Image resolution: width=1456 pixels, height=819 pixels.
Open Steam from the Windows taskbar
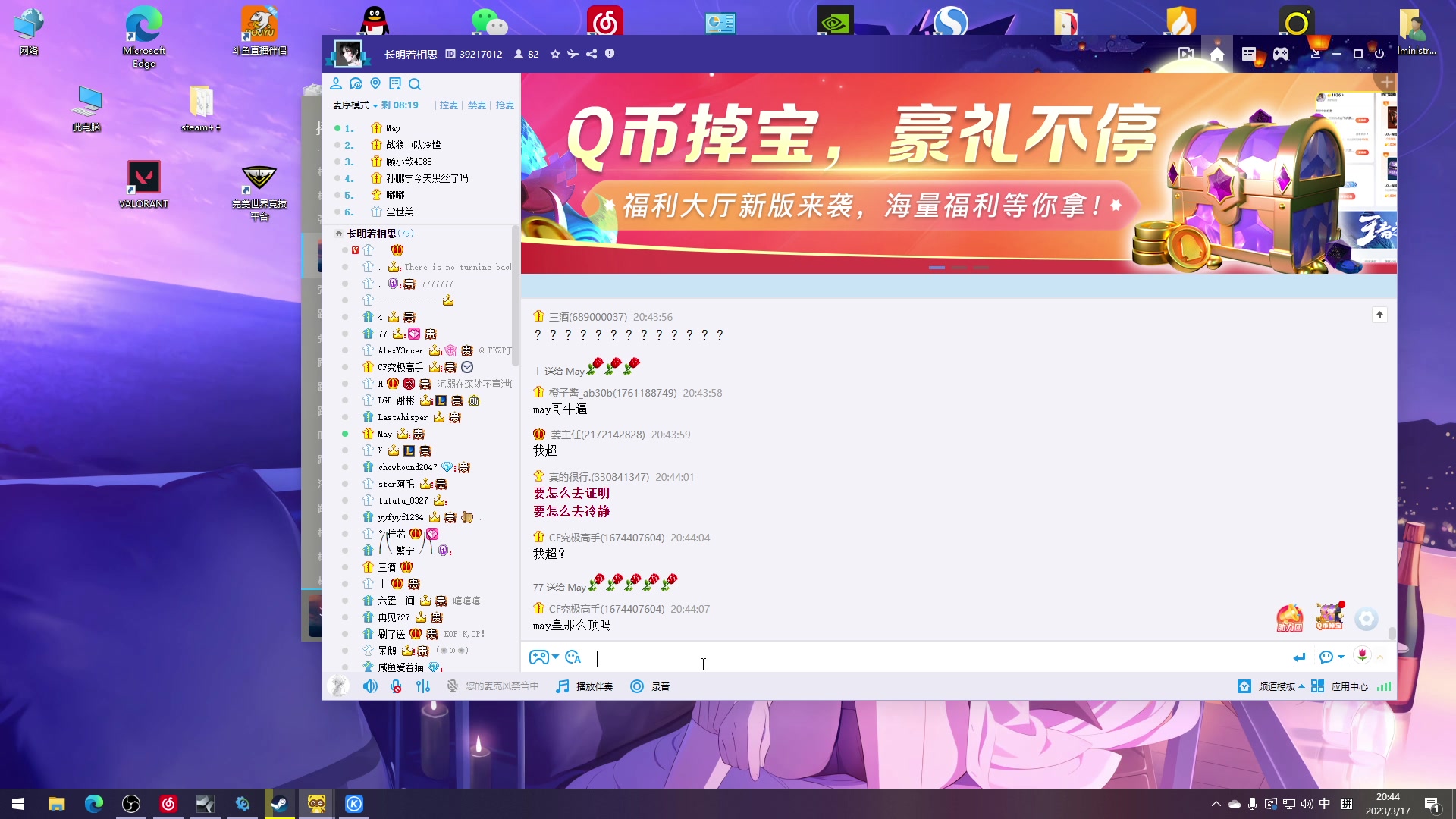click(x=280, y=804)
